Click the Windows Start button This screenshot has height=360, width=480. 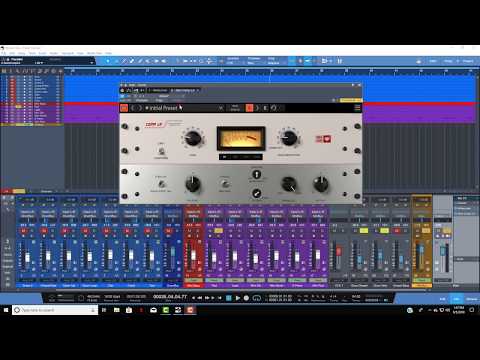6,310
